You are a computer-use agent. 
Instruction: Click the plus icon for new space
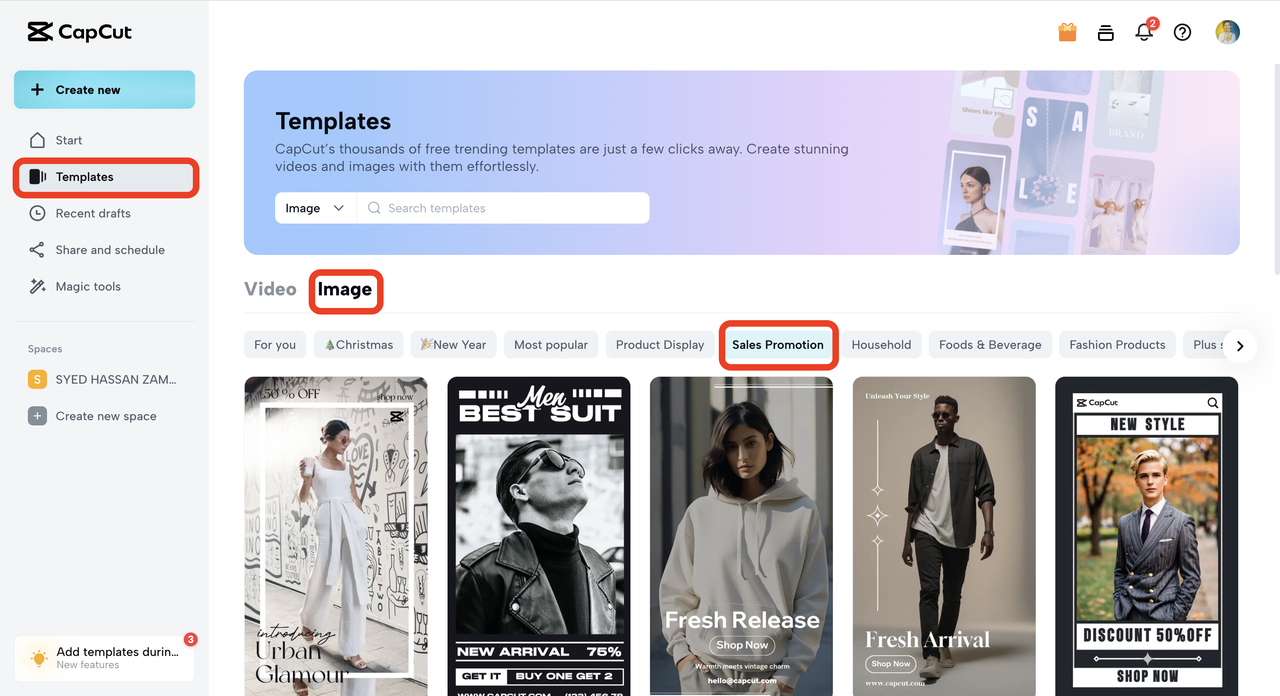pos(37,416)
